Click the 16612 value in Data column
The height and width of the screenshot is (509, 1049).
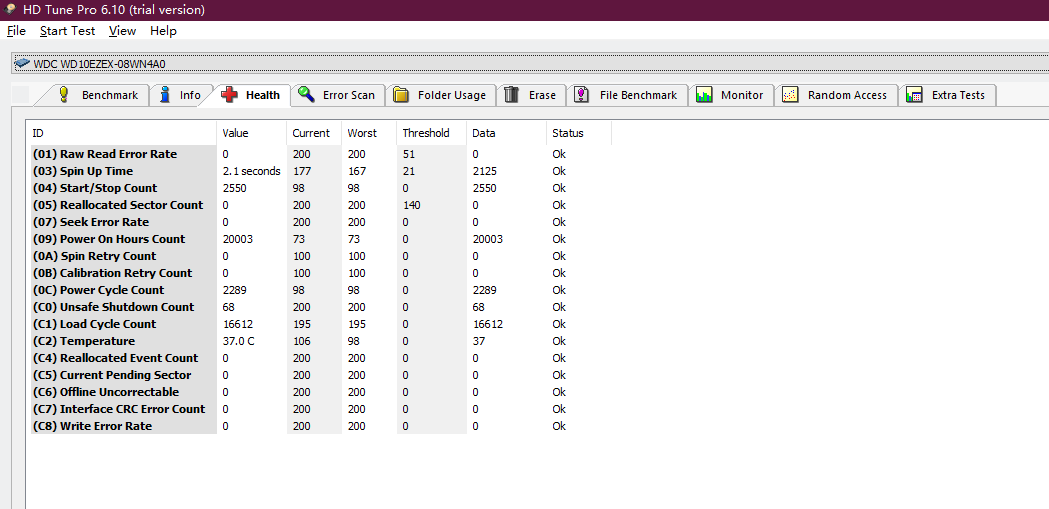(x=488, y=324)
